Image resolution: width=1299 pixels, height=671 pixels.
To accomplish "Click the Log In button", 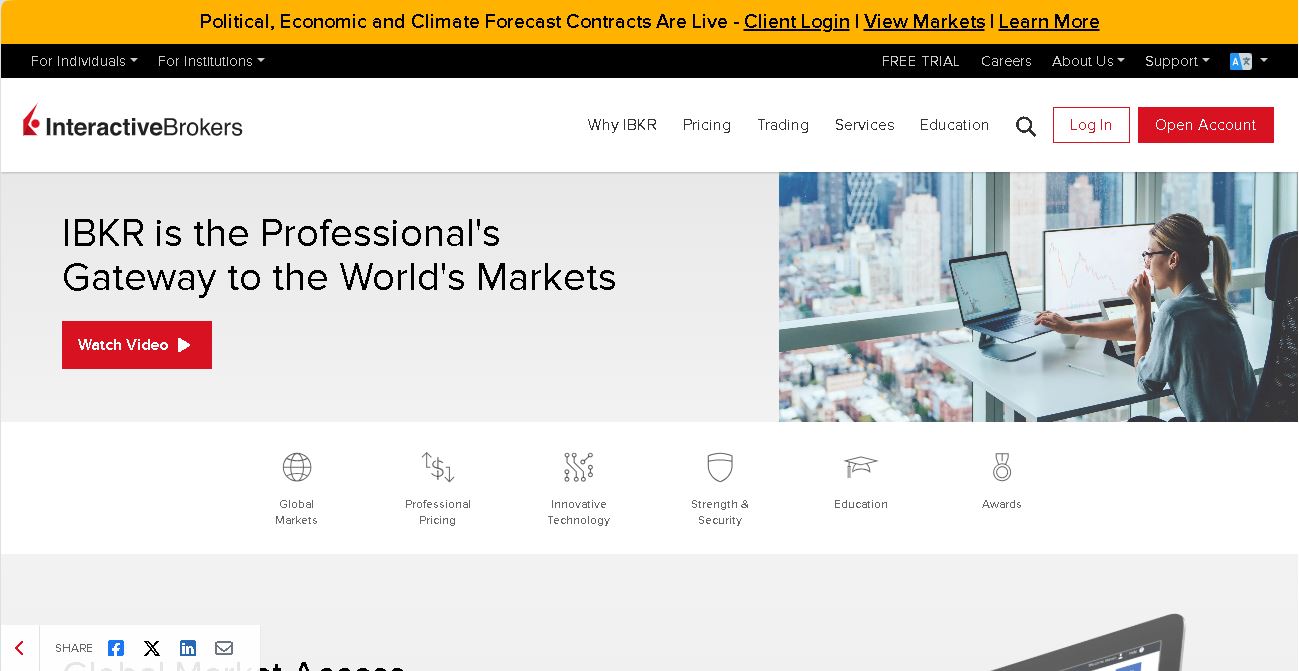I will (1091, 125).
